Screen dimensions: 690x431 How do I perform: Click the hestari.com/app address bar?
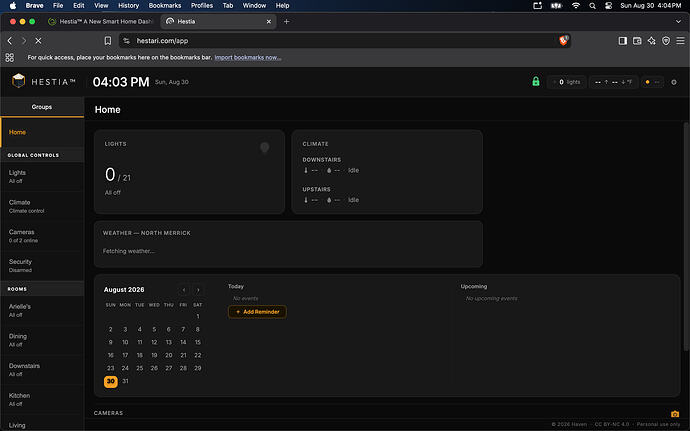(x=343, y=41)
